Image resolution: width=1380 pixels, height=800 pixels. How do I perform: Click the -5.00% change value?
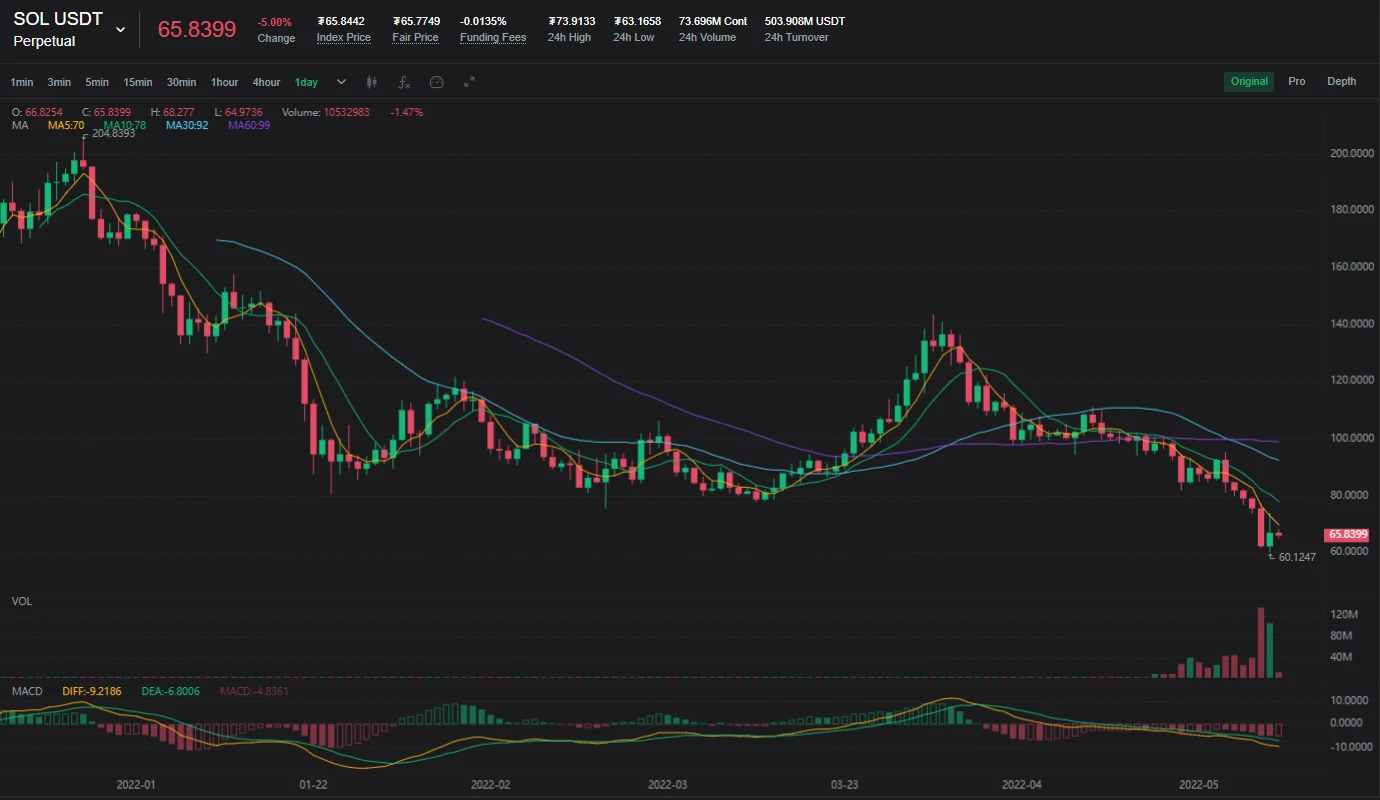pos(275,21)
